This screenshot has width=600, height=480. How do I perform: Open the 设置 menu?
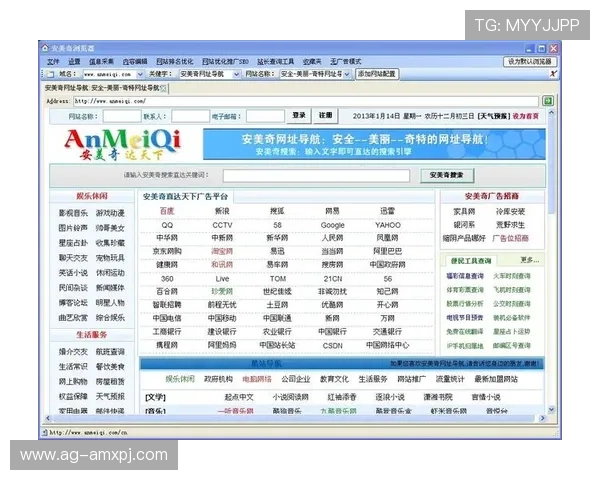coord(74,61)
